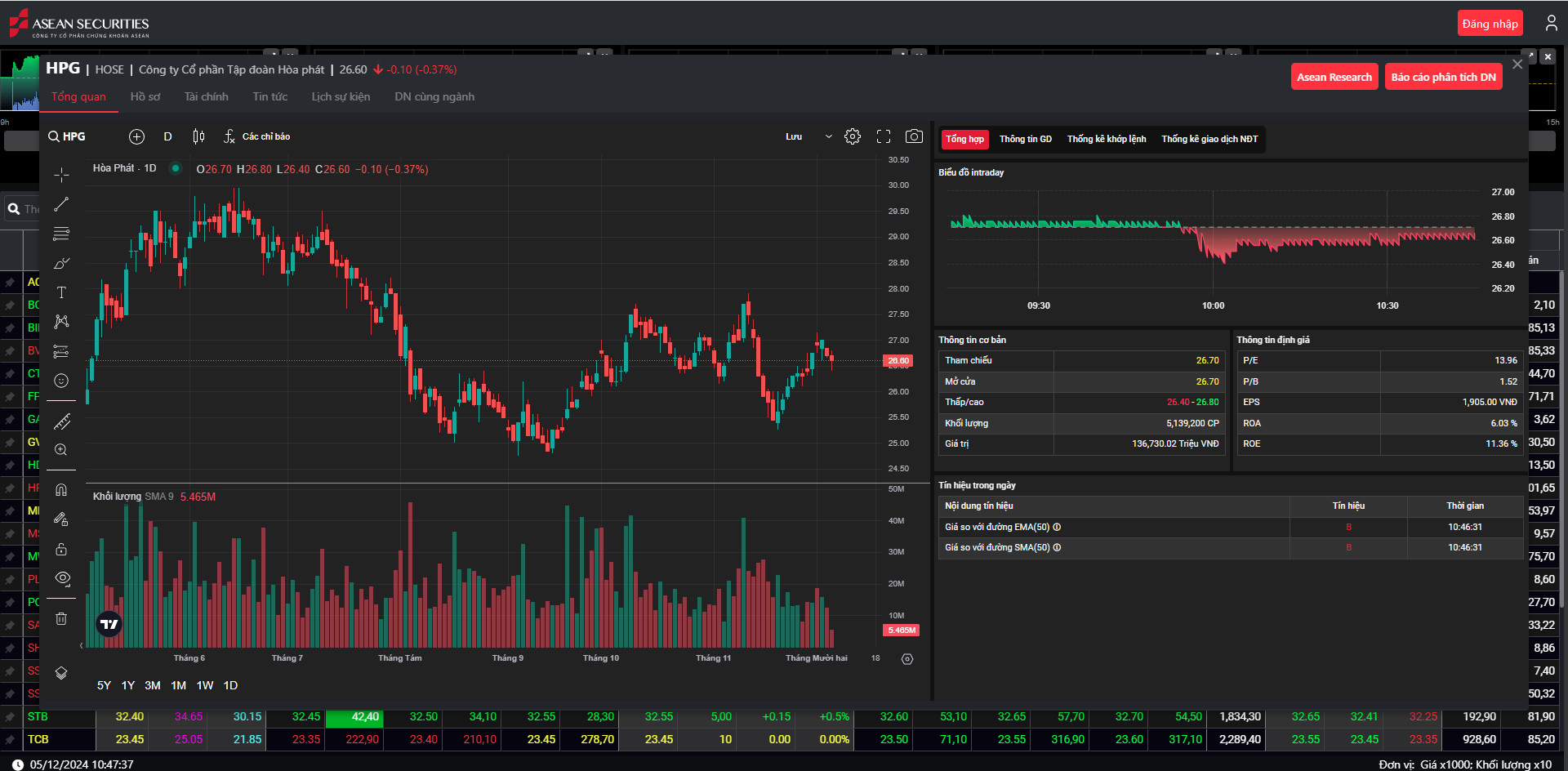Screen dimensions: 1568x771
Task: Open indicators via the fx Các chỉ báo button
Action: [258, 136]
